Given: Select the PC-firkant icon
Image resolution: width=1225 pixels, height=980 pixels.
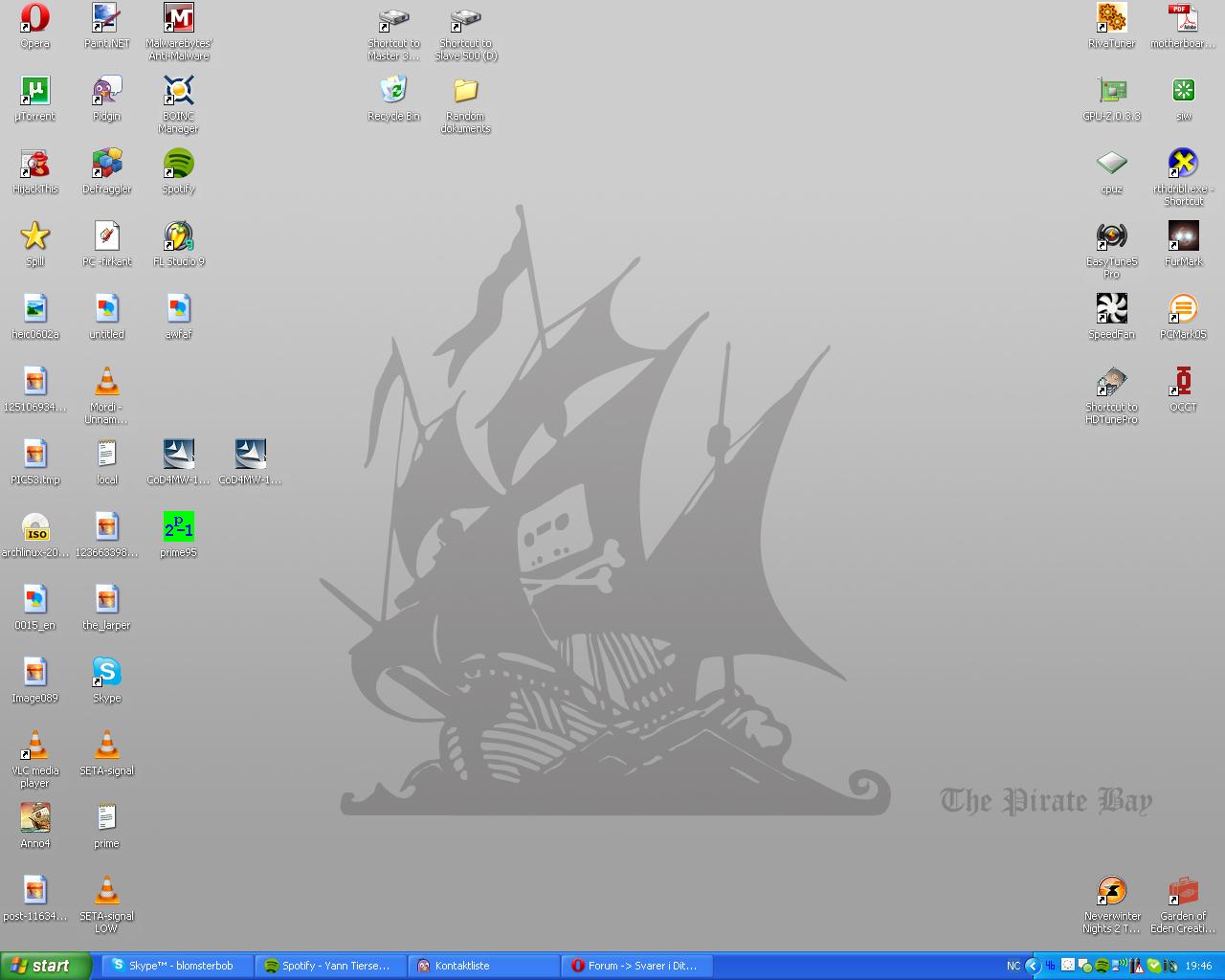Looking at the screenshot, I should [106, 244].
